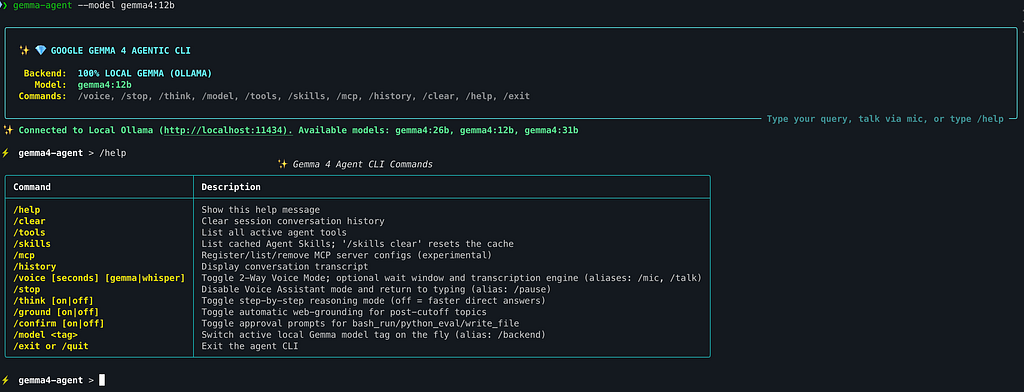Click the Command column header
This screenshot has height=392, width=1024.
[x=32, y=187]
